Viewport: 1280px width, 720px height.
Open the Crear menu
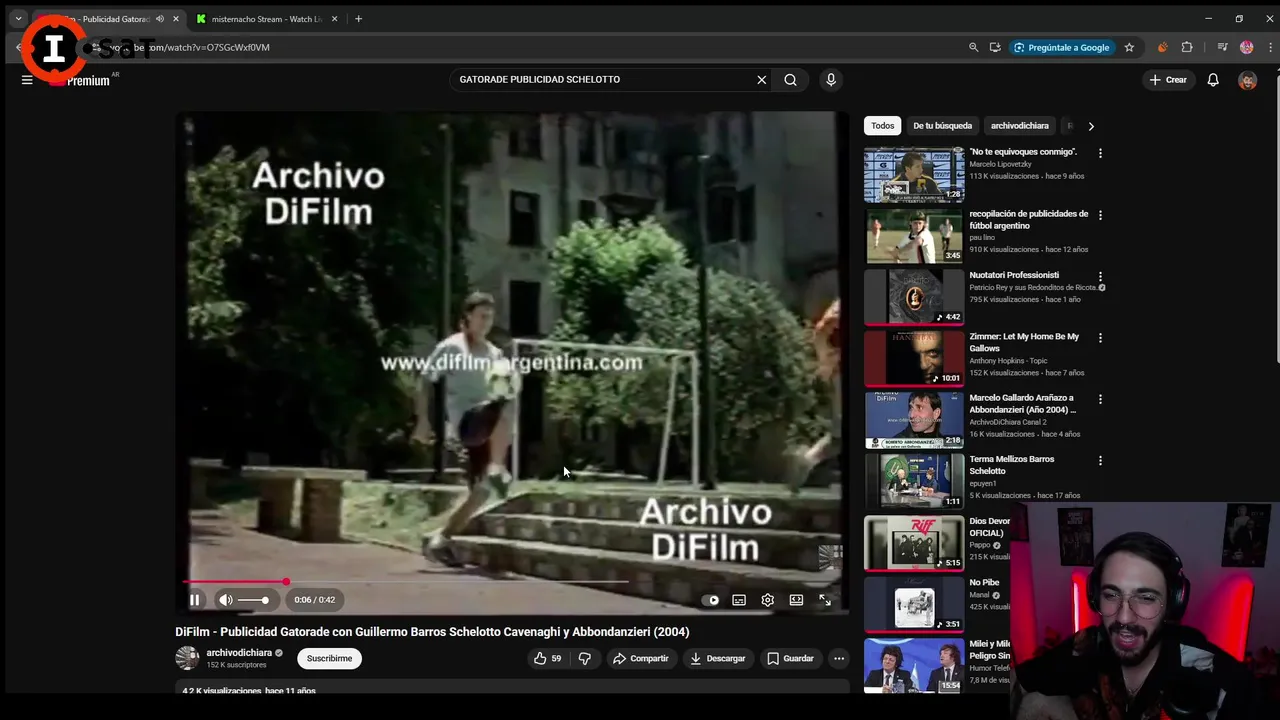[x=1168, y=80]
